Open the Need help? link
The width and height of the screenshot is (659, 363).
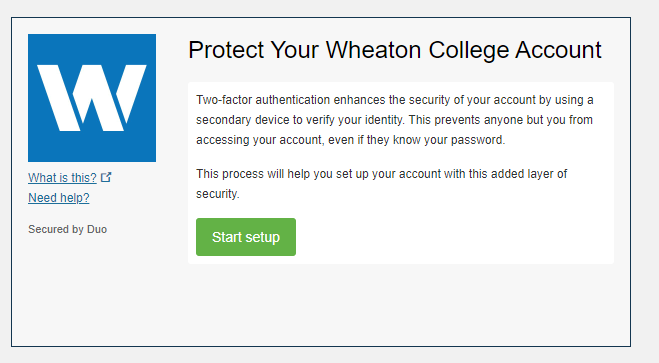pyautogui.click(x=59, y=197)
